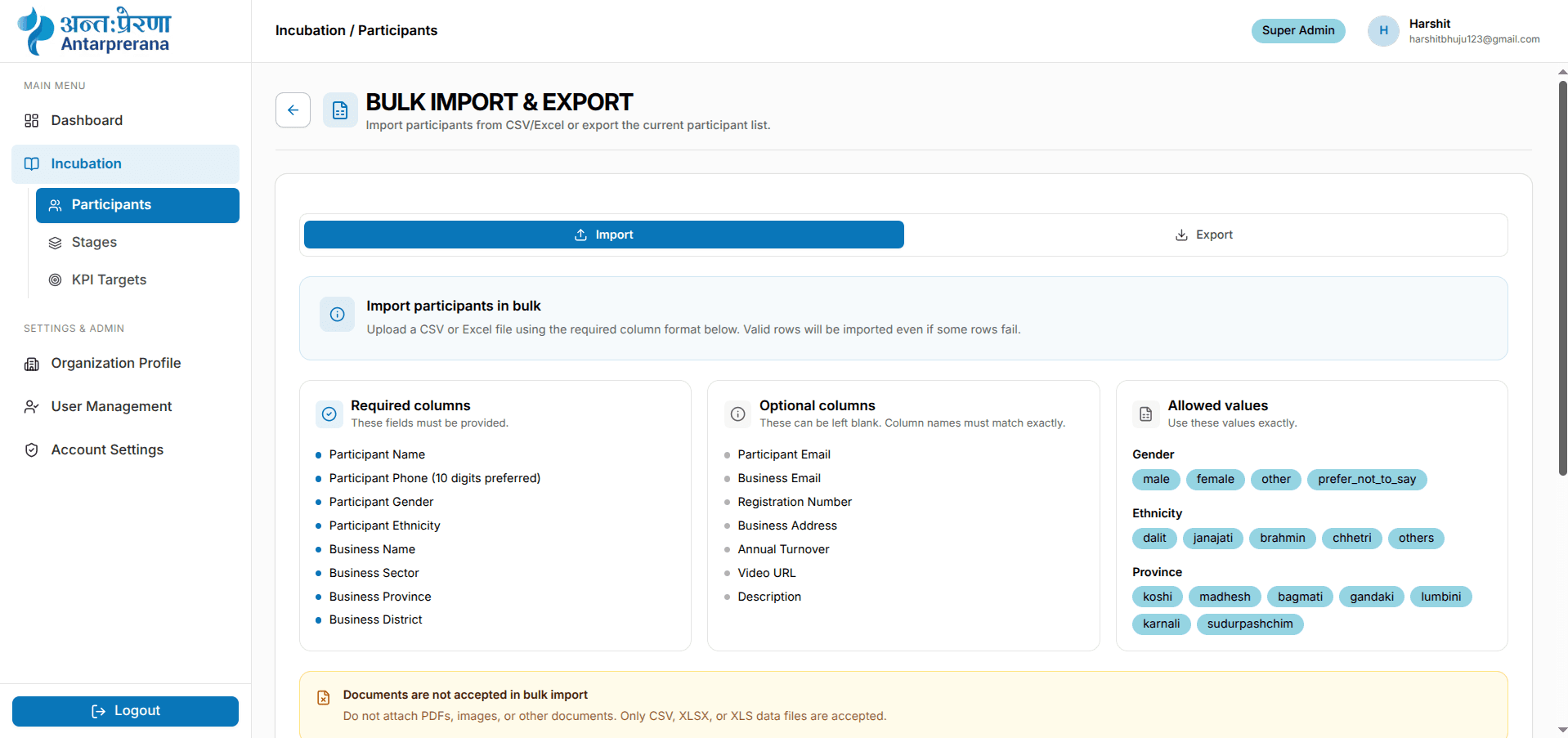Click the Bulk Import document icon
The image size is (1568, 738).
tap(340, 110)
